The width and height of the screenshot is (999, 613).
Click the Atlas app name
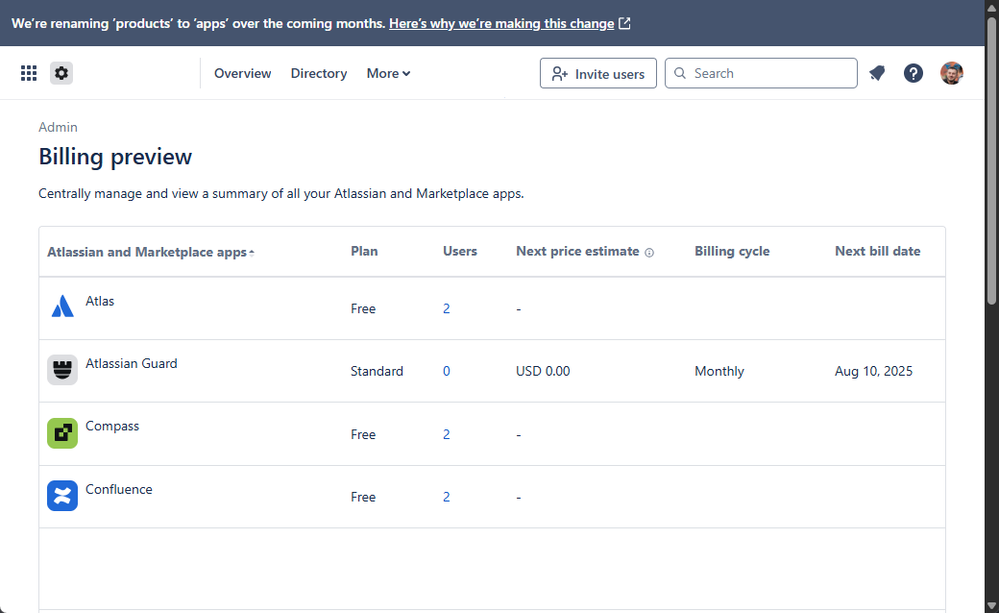pos(100,301)
